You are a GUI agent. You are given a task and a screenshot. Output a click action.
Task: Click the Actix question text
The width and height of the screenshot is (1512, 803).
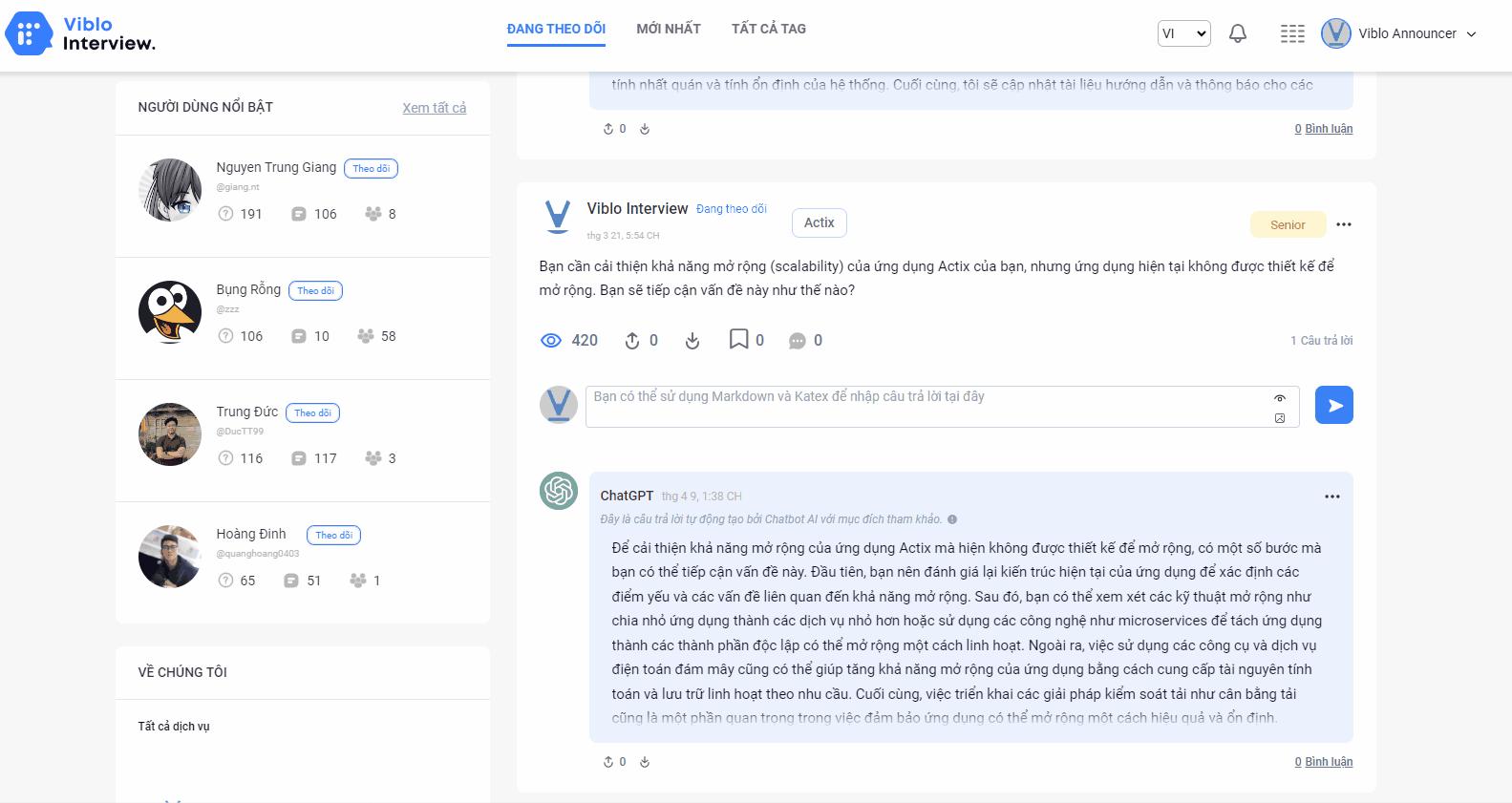pos(936,278)
